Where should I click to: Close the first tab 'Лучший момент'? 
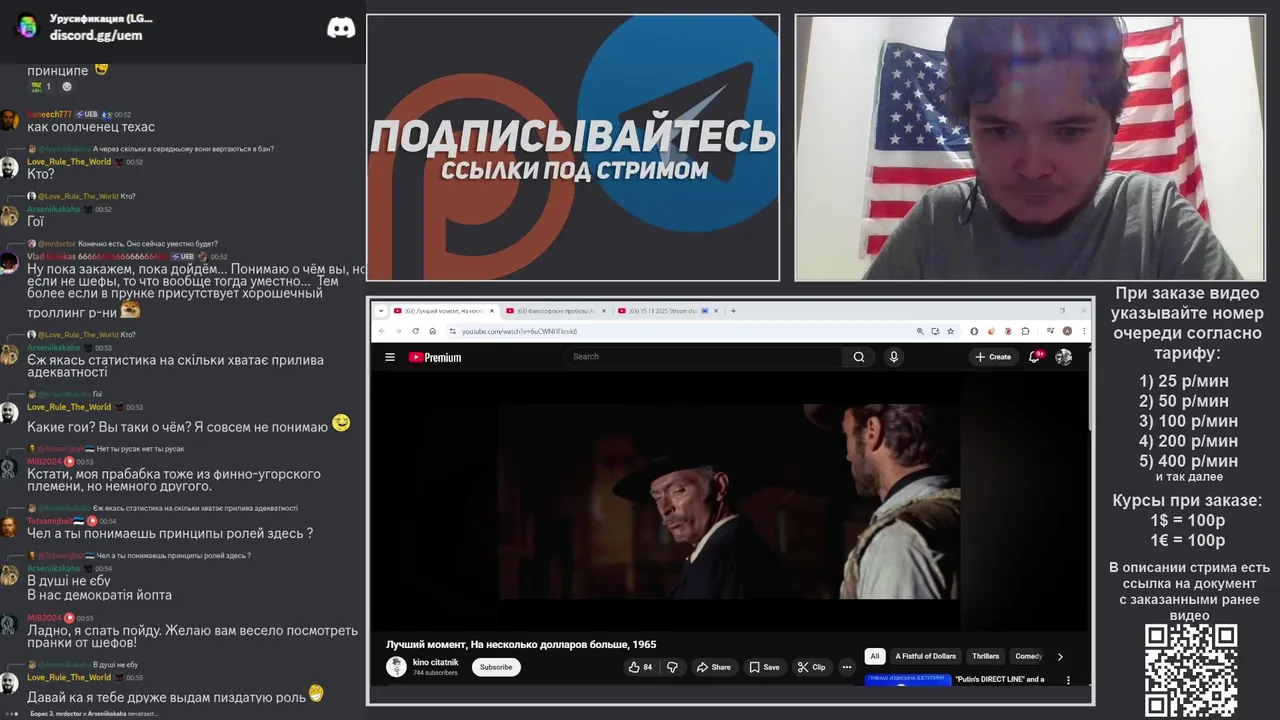pos(492,311)
